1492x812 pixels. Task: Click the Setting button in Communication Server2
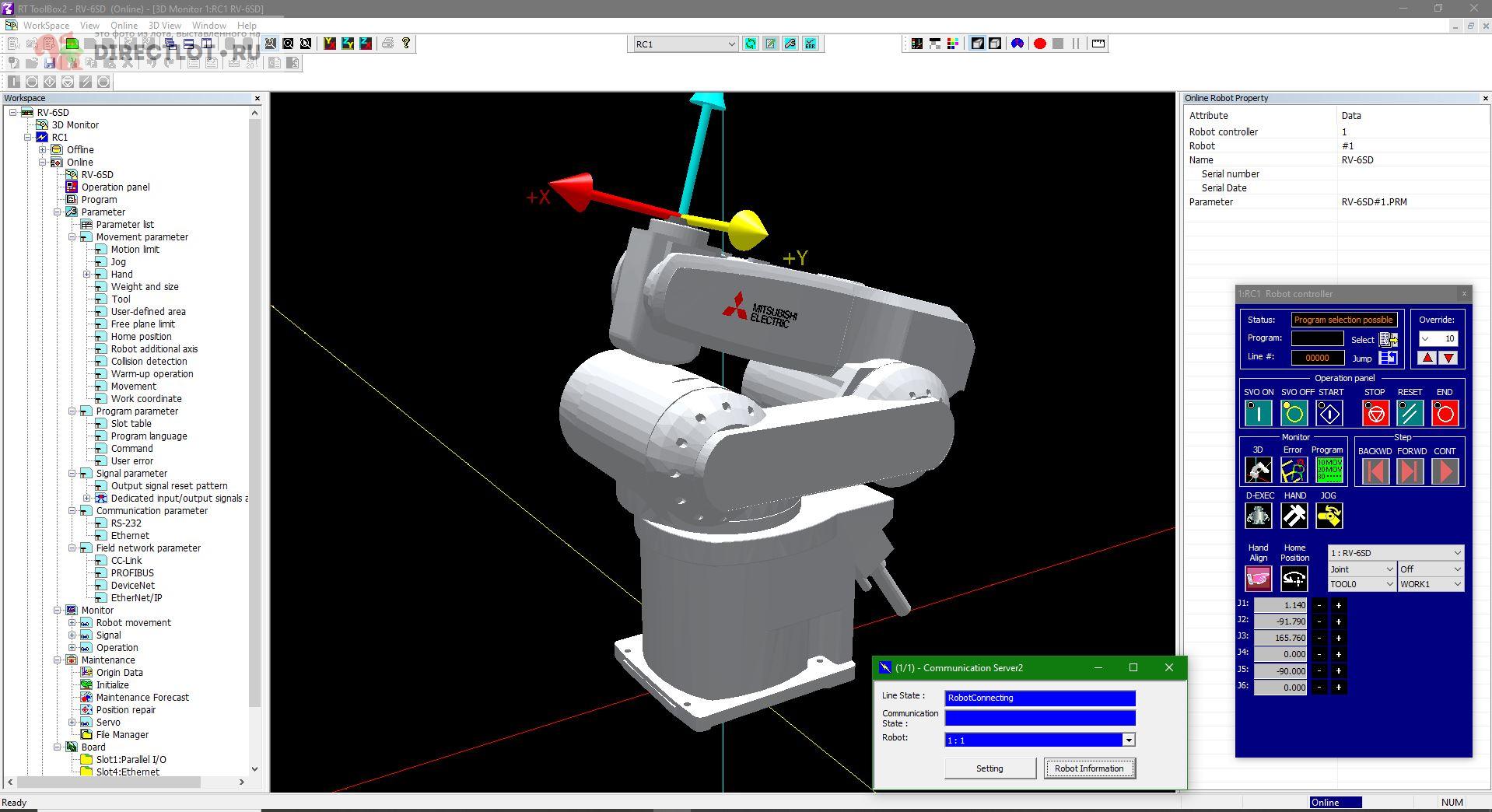point(989,768)
